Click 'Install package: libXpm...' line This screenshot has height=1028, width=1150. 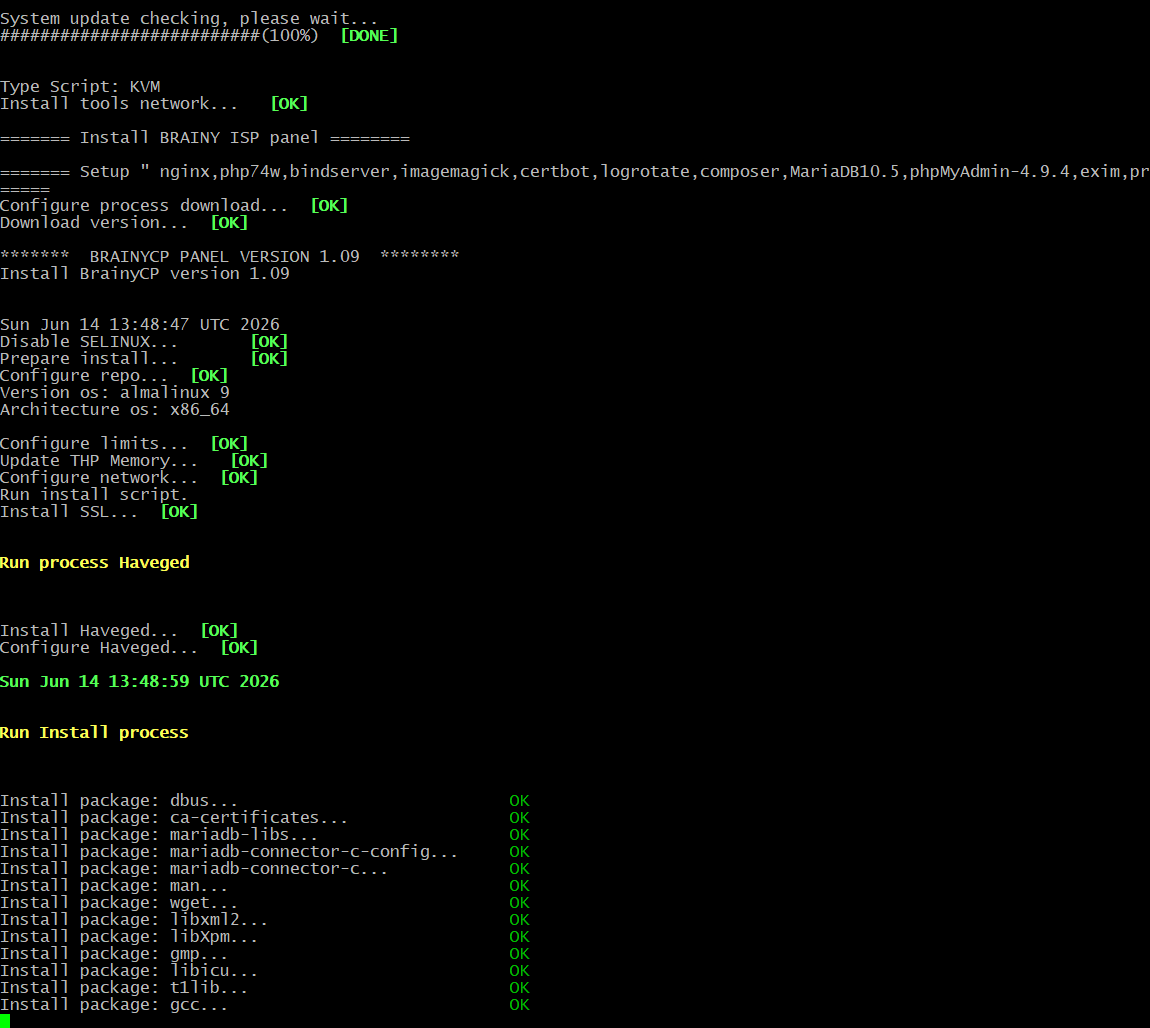pos(265,937)
